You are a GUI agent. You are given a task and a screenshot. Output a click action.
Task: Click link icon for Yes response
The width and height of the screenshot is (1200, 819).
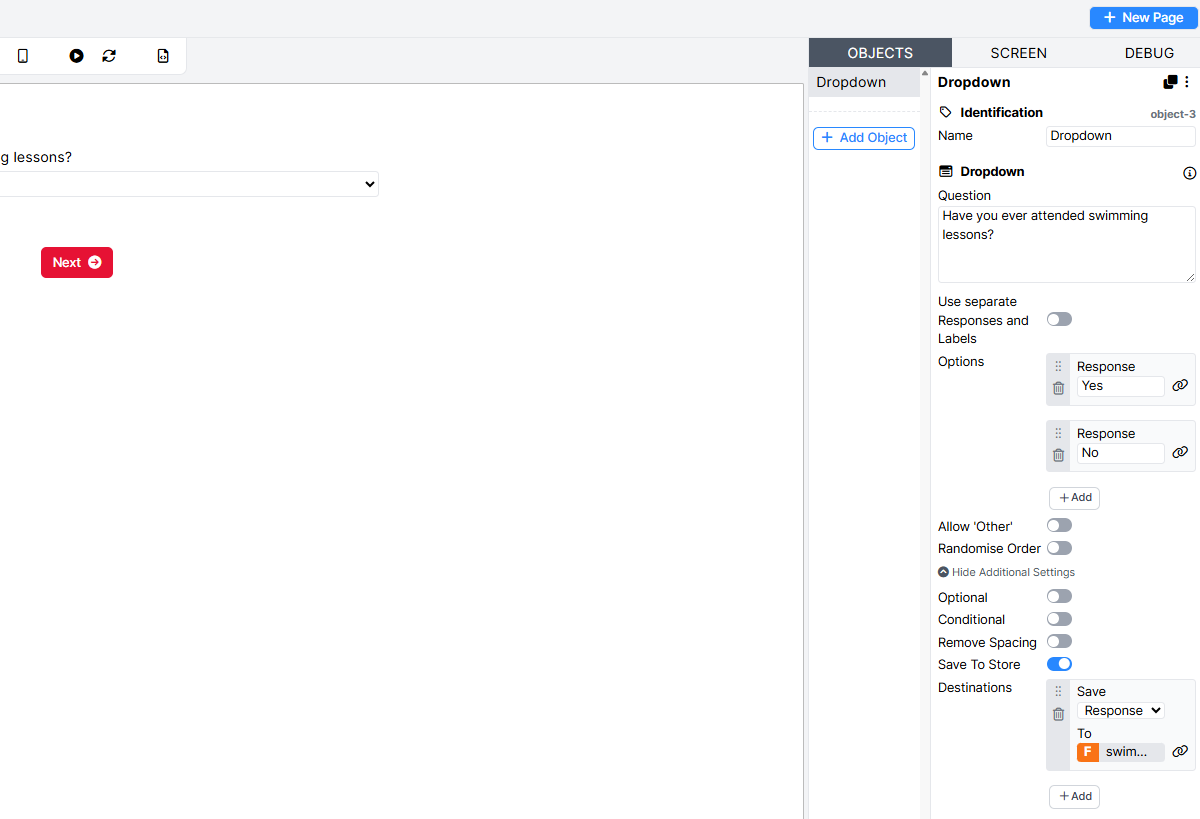pos(1180,385)
